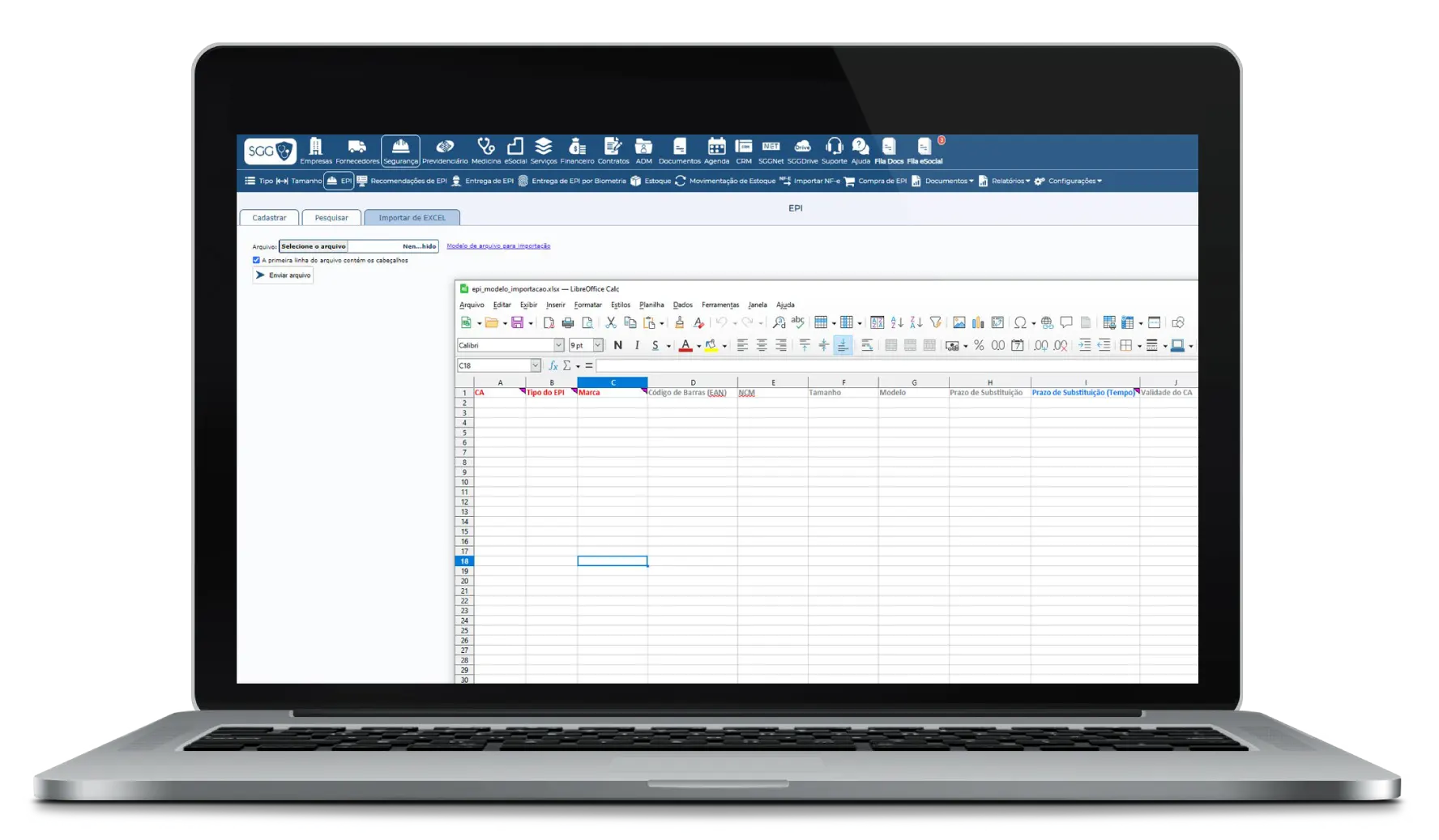Open the Documentos dropdown in submenu bar
Screen dimensions: 1439x840
[942, 181]
